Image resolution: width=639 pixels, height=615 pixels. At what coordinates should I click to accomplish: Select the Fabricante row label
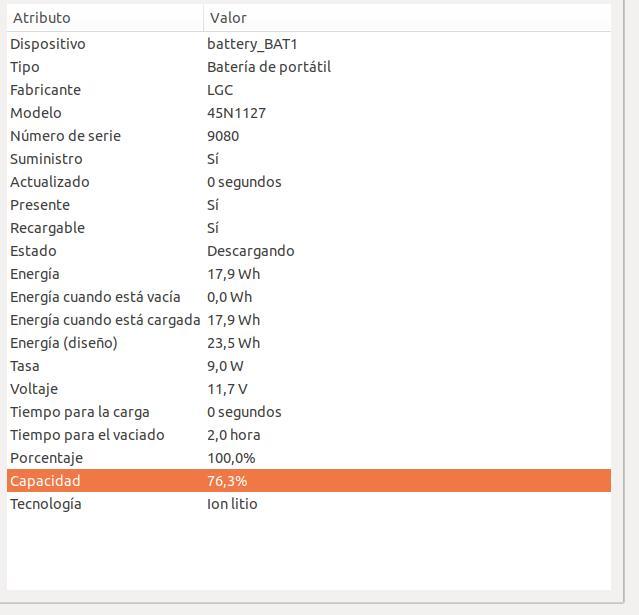pos(46,90)
